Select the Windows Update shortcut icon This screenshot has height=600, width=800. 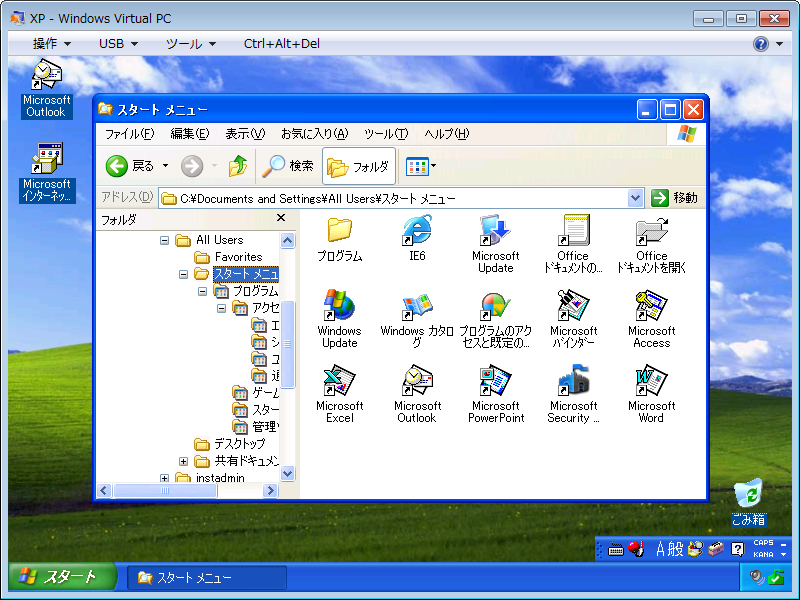[339, 307]
